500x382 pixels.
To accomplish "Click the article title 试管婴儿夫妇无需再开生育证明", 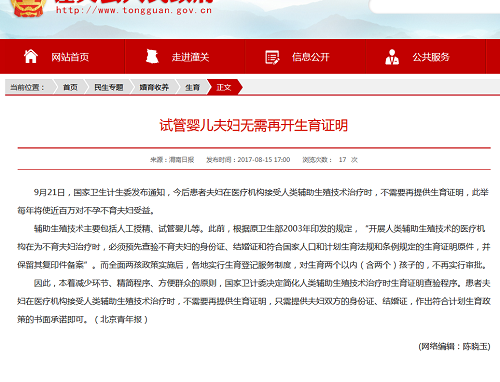I will 254,125.
